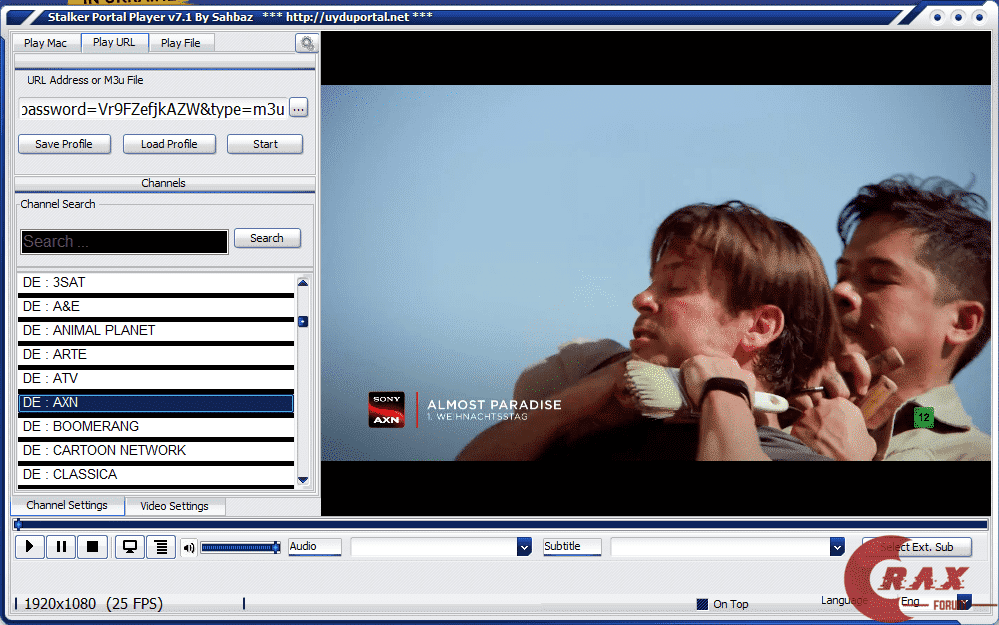The height and width of the screenshot is (625, 999).
Task: Toggle the channel list icon
Action: point(161,547)
